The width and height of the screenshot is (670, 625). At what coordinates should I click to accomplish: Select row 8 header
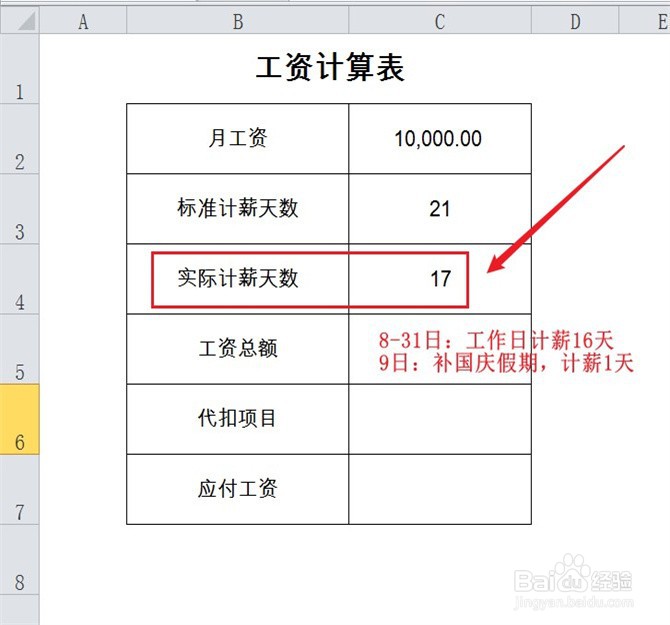(x=20, y=560)
